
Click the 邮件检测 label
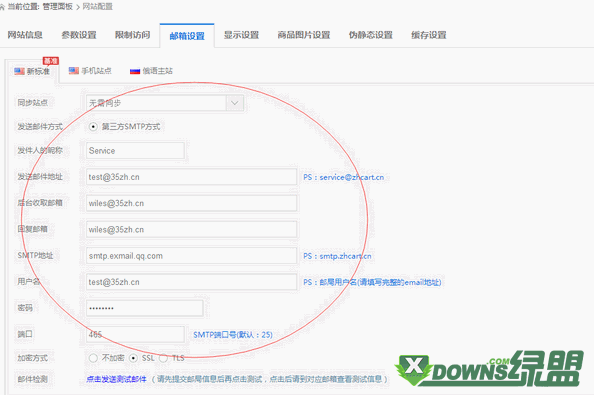coord(33,379)
